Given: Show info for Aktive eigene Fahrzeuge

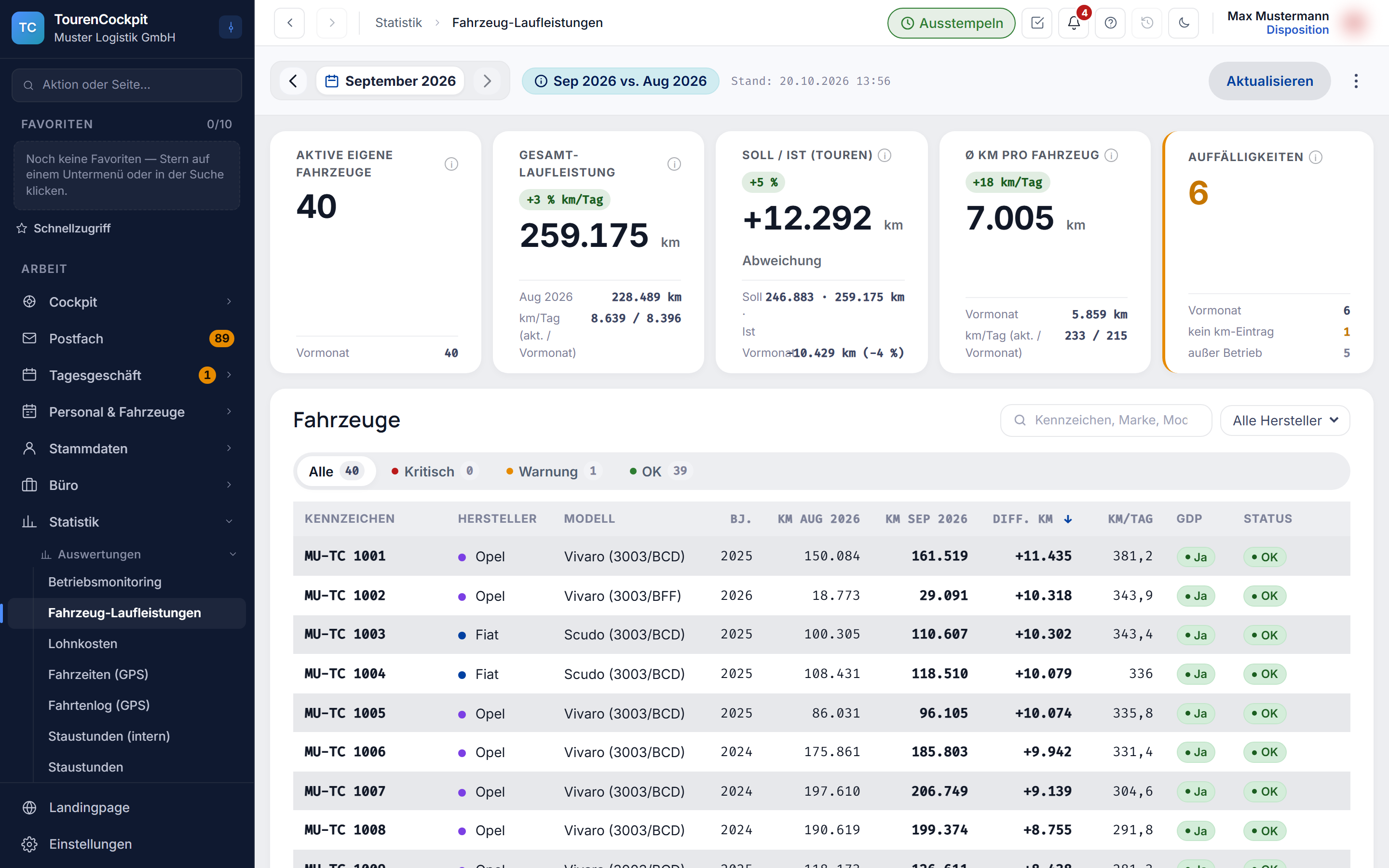Looking at the screenshot, I should click(451, 164).
